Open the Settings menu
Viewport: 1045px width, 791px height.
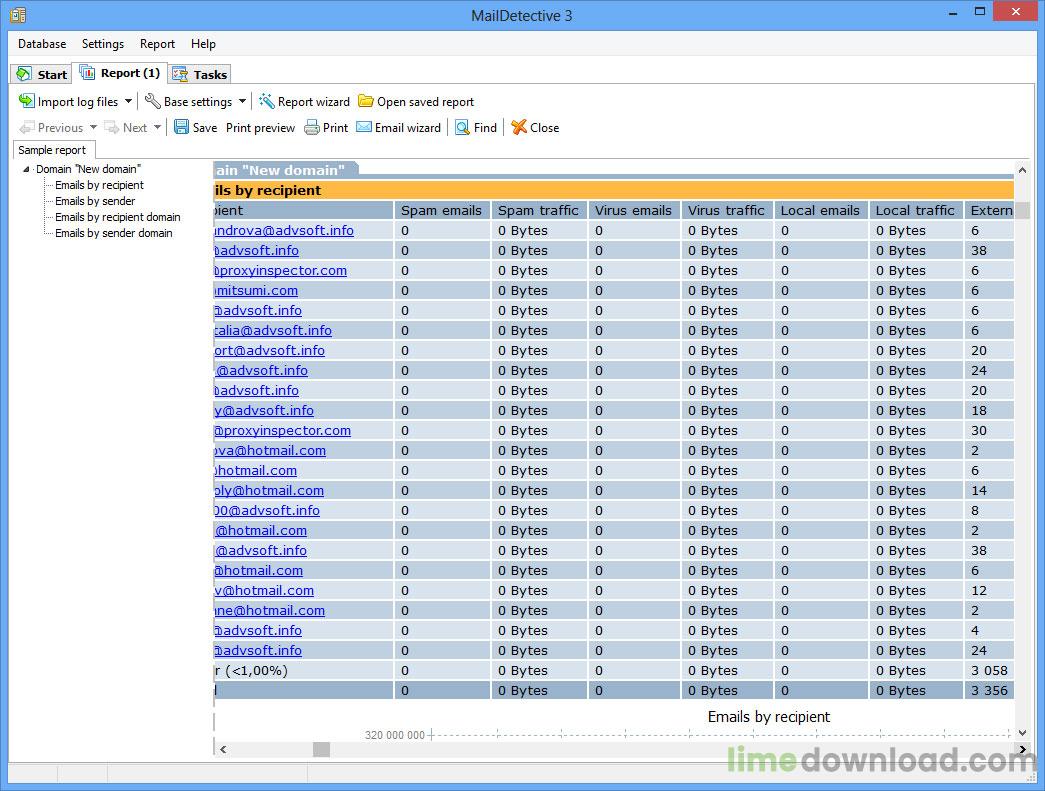[103, 44]
